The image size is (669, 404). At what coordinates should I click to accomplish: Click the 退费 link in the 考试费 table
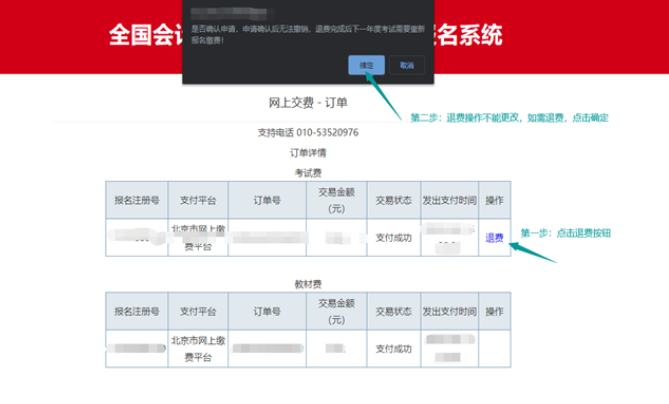[494, 237]
